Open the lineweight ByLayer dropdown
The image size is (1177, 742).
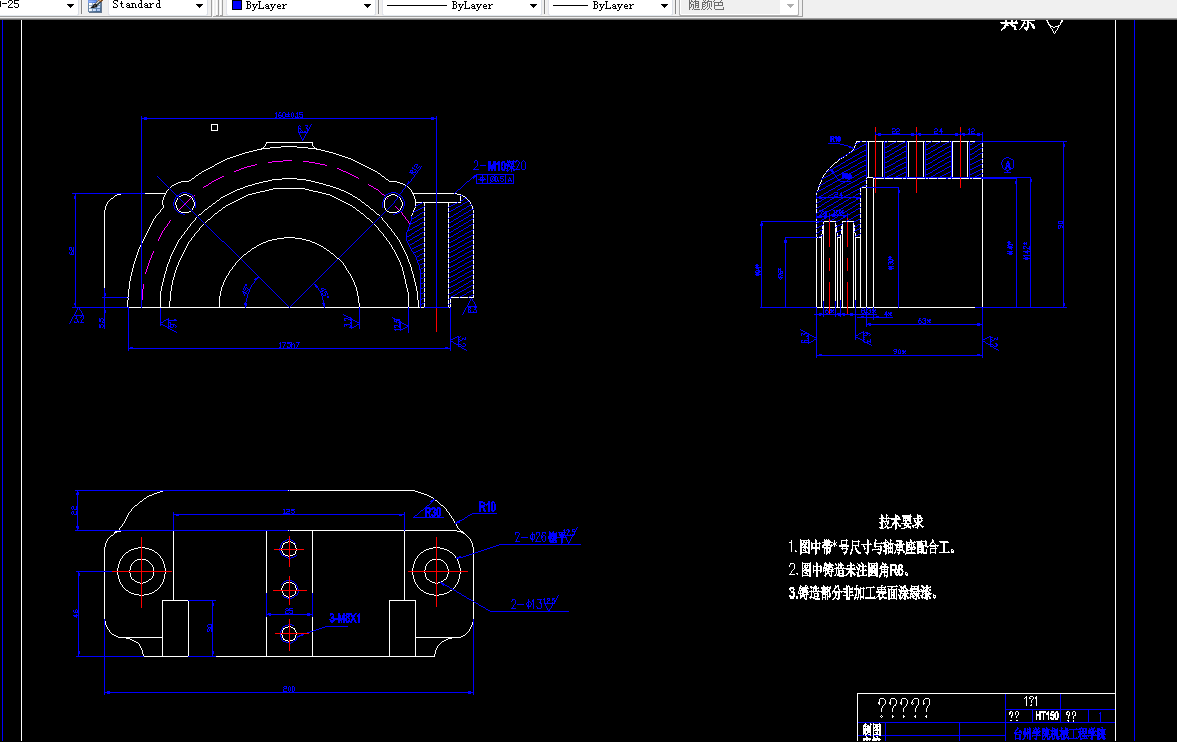(665, 7)
